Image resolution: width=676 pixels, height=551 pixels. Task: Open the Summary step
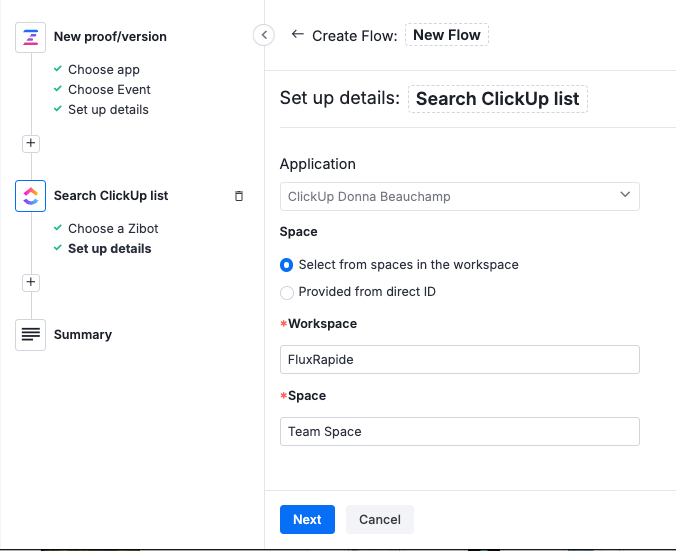tap(83, 335)
